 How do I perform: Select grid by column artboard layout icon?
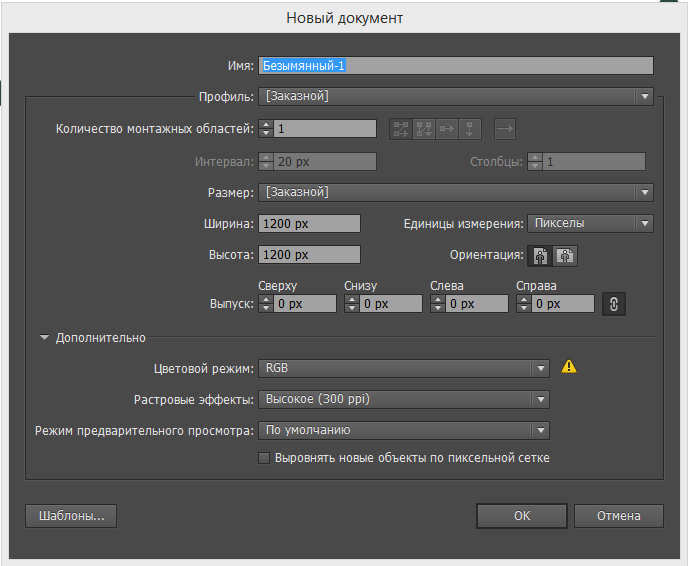click(424, 129)
